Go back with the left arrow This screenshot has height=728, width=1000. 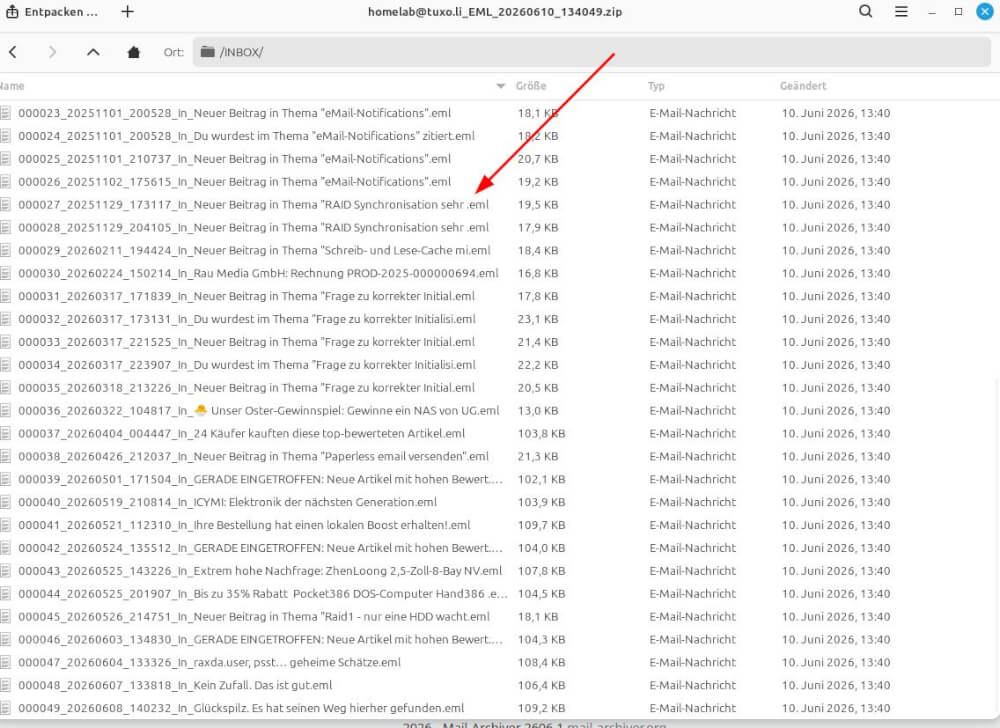(13, 52)
